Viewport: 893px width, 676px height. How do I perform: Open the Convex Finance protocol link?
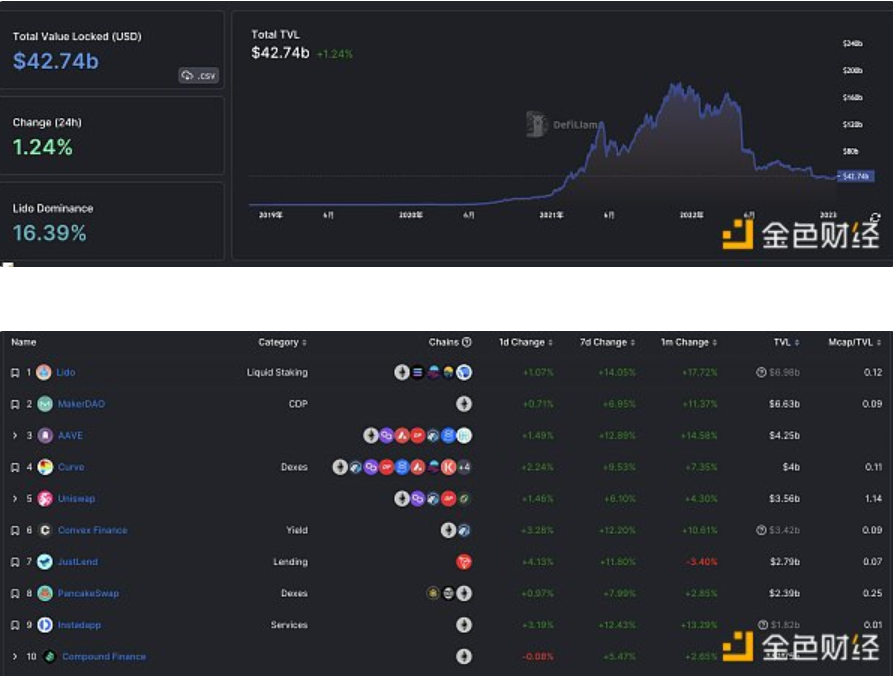[x=93, y=531]
